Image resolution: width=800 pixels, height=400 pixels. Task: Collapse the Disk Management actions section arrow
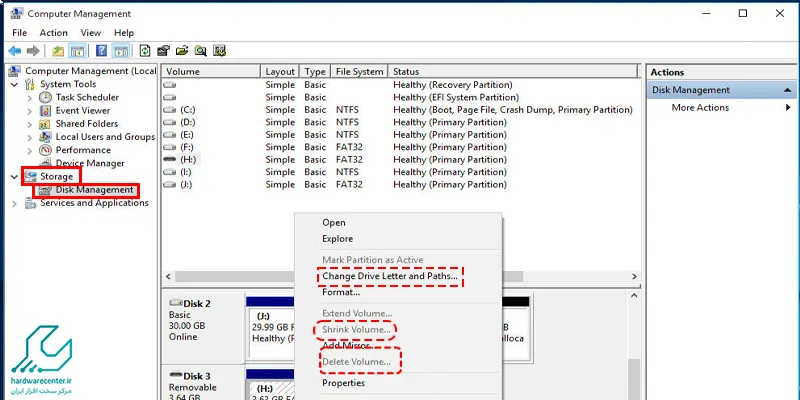coord(787,90)
